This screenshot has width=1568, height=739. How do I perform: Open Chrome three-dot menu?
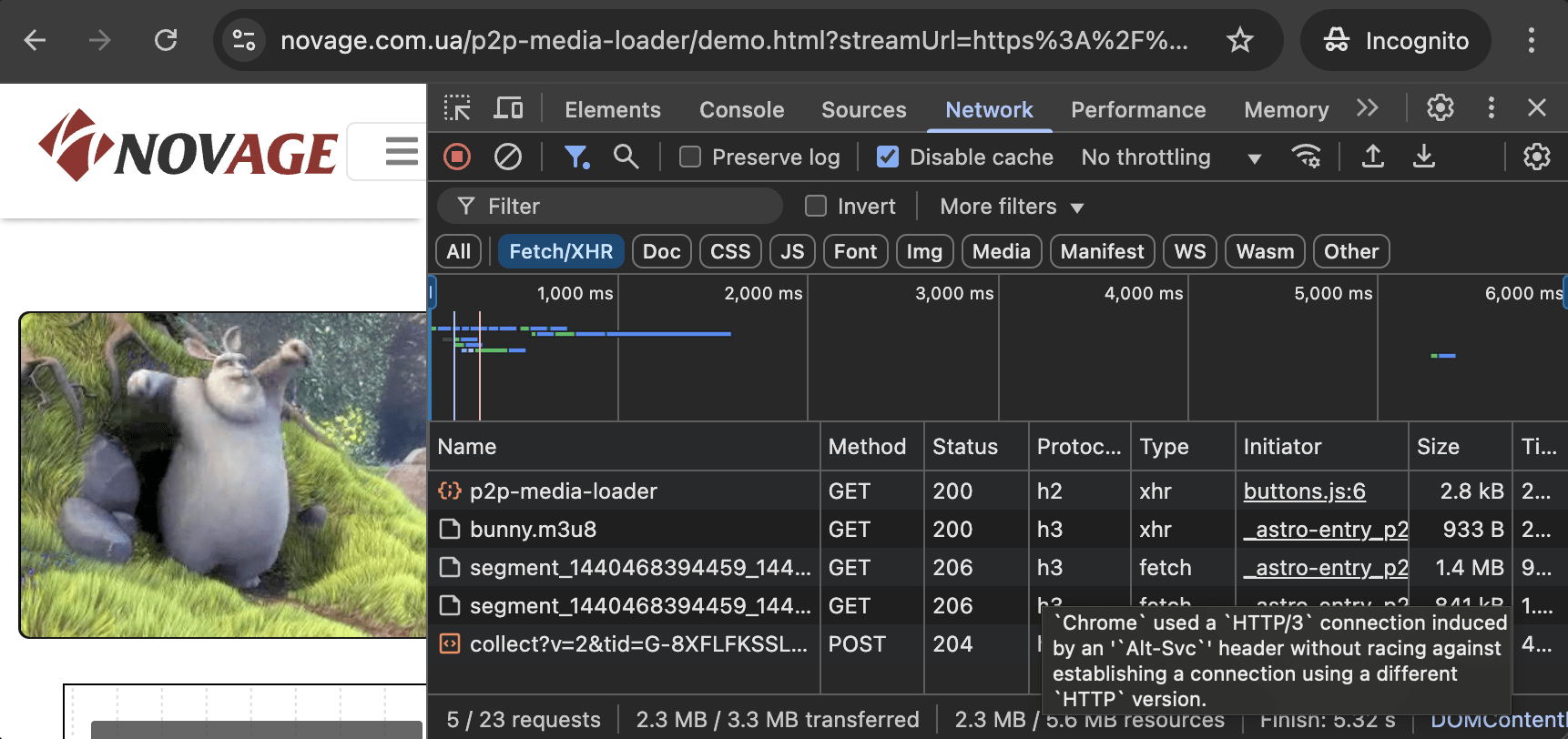(x=1531, y=40)
